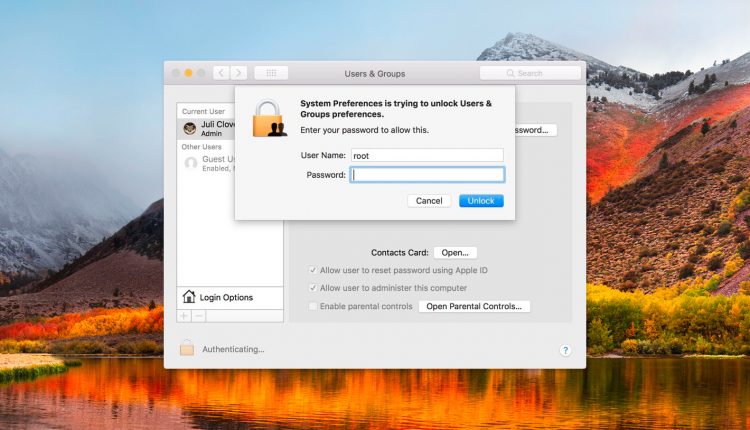The width and height of the screenshot is (750, 430).
Task: Go back using the left arrow button
Action: click(221, 73)
